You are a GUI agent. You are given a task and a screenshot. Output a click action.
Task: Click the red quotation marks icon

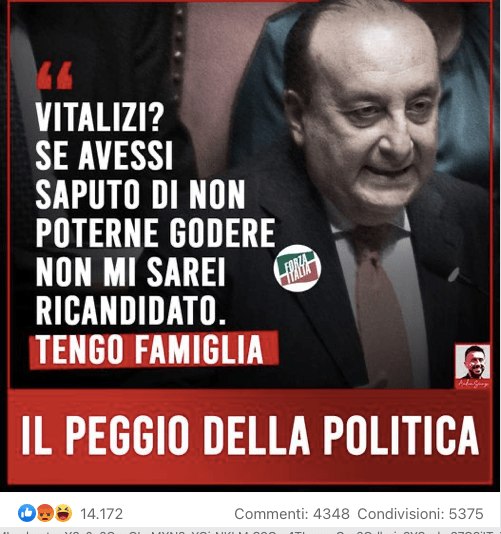click(54, 76)
